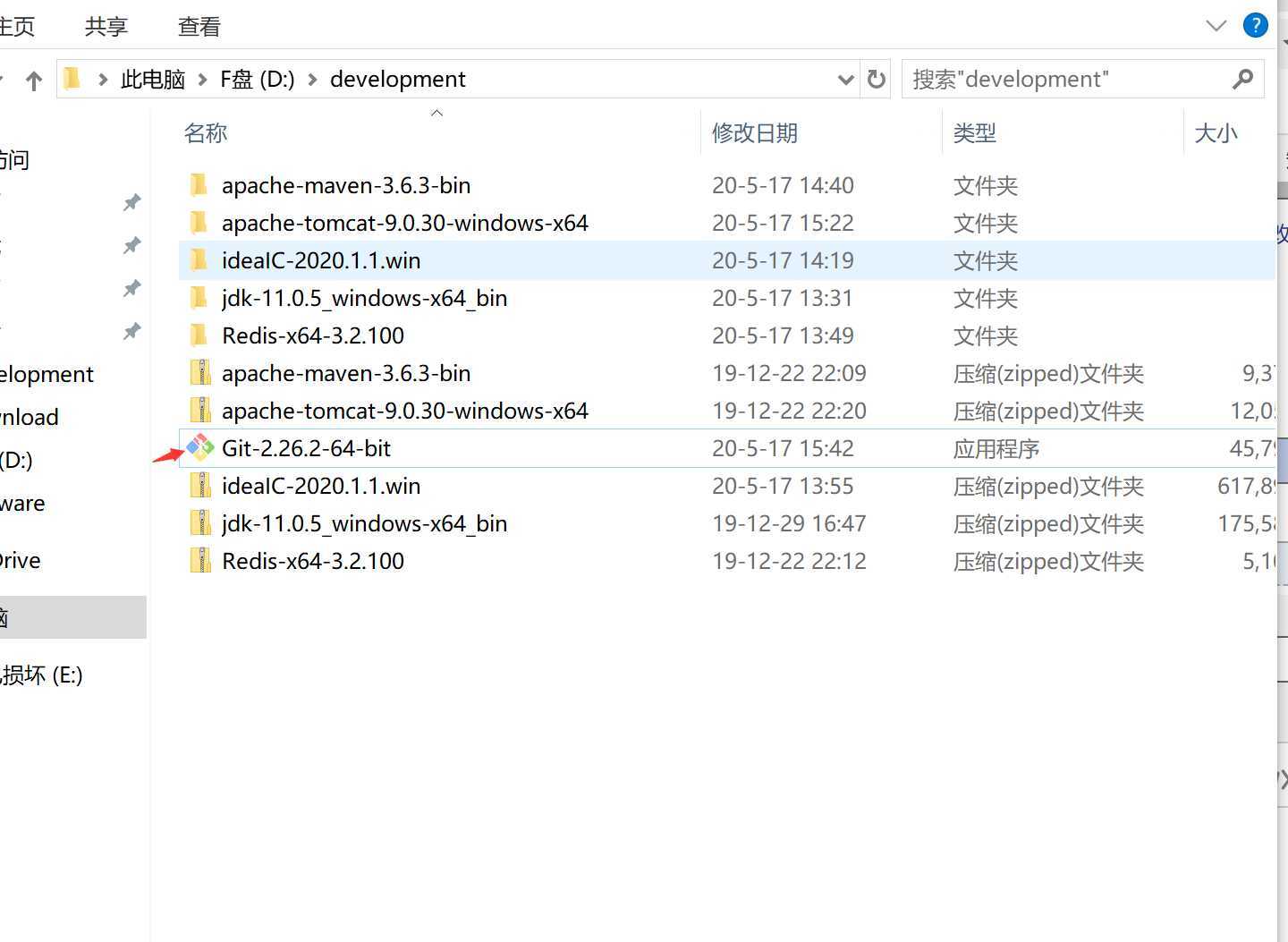Select folder name Redis-x64-3.2.100 dated 13:49

point(313,335)
